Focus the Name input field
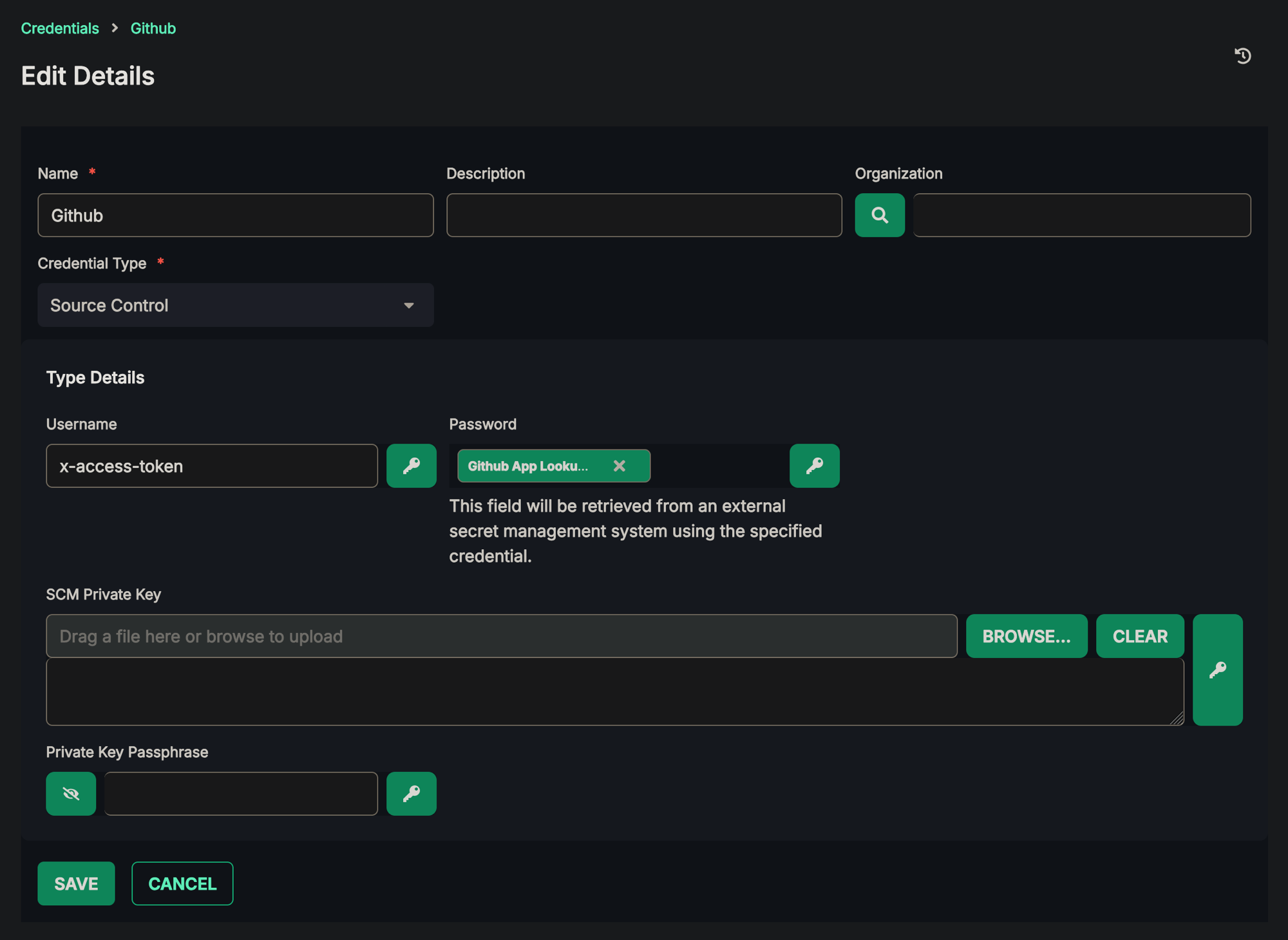 [x=236, y=215]
